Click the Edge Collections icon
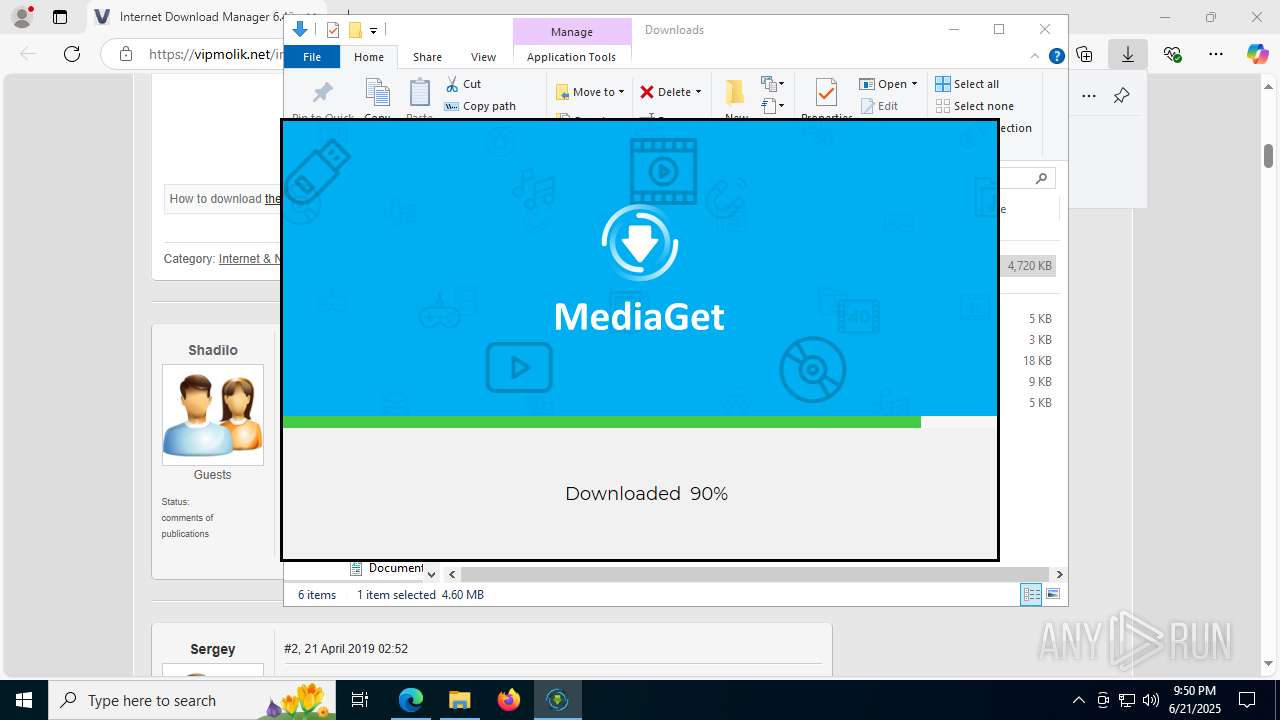 pyautogui.click(x=1084, y=54)
